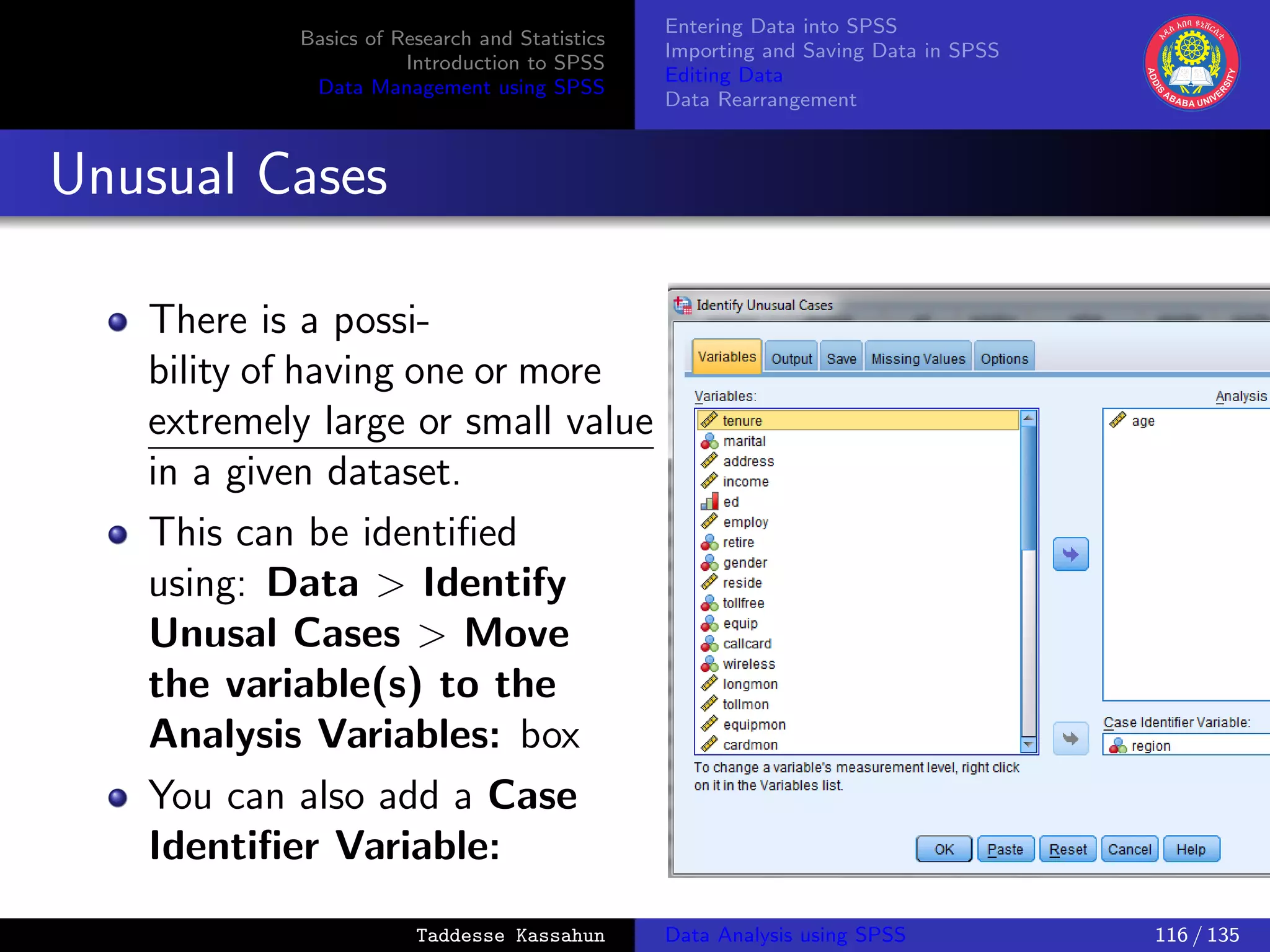Image resolution: width=1270 pixels, height=952 pixels.
Task: Click the Case Identifier arrow button
Action: pyautogui.click(x=1071, y=738)
